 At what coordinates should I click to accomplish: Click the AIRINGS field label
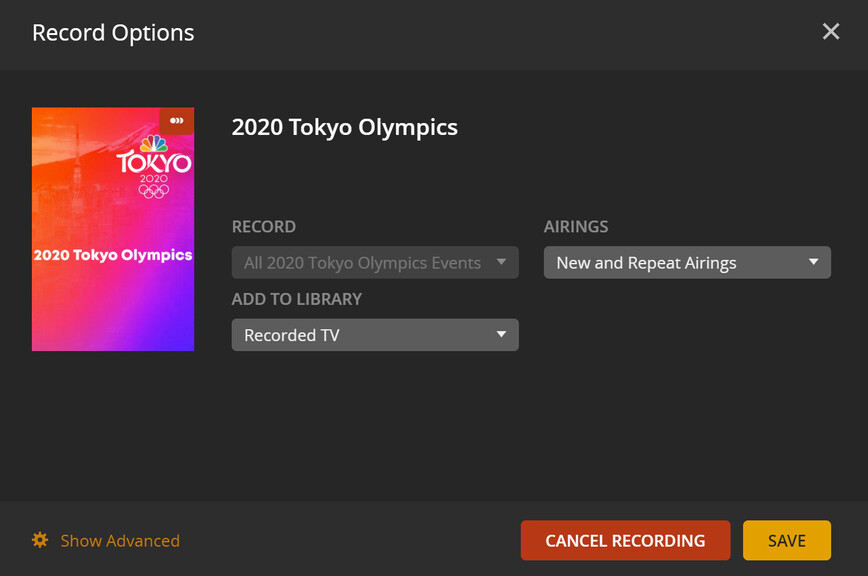[x=576, y=227]
